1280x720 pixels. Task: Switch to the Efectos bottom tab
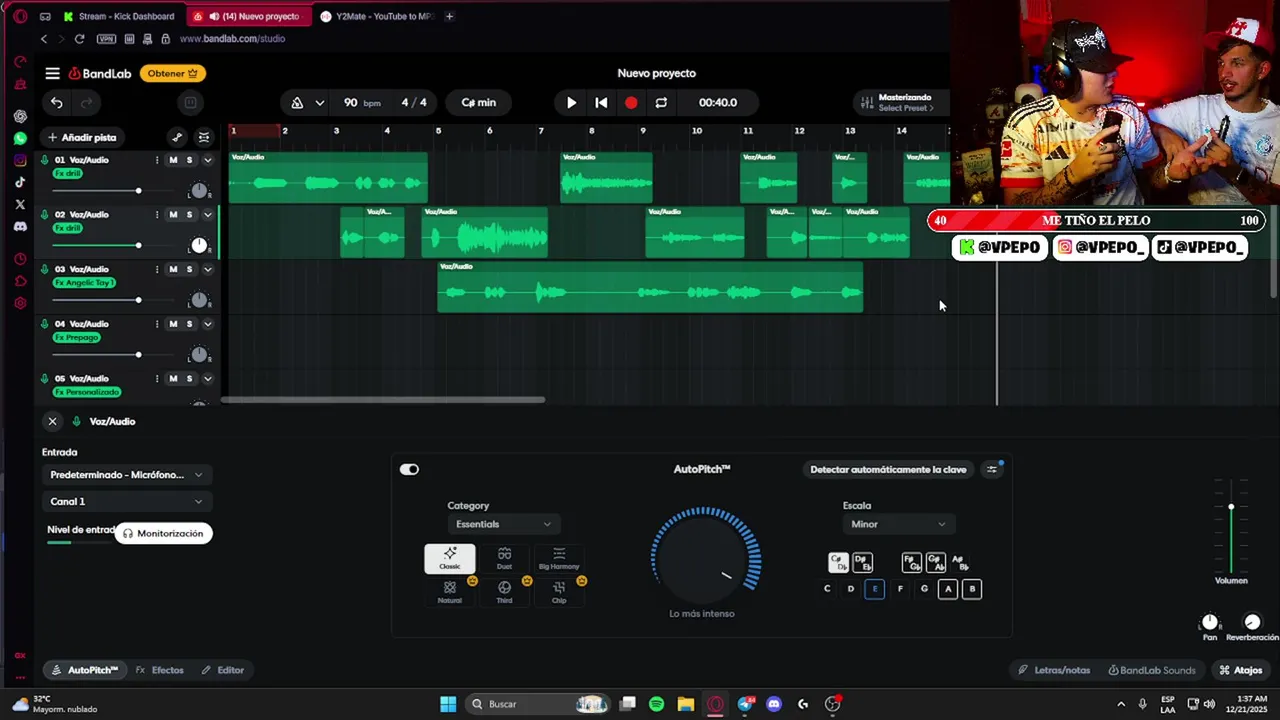click(160, 670)
